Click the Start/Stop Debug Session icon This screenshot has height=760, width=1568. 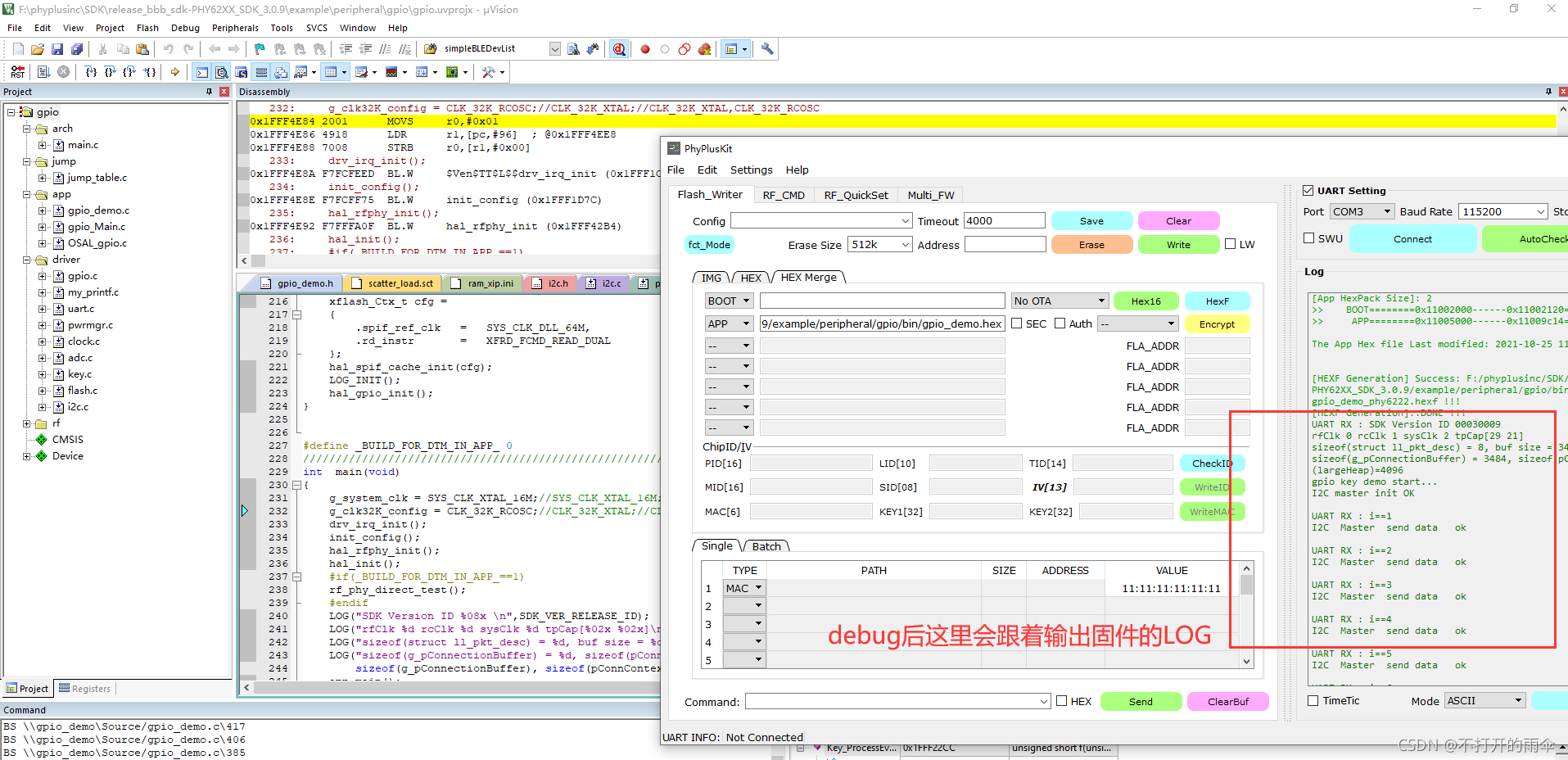619,49
